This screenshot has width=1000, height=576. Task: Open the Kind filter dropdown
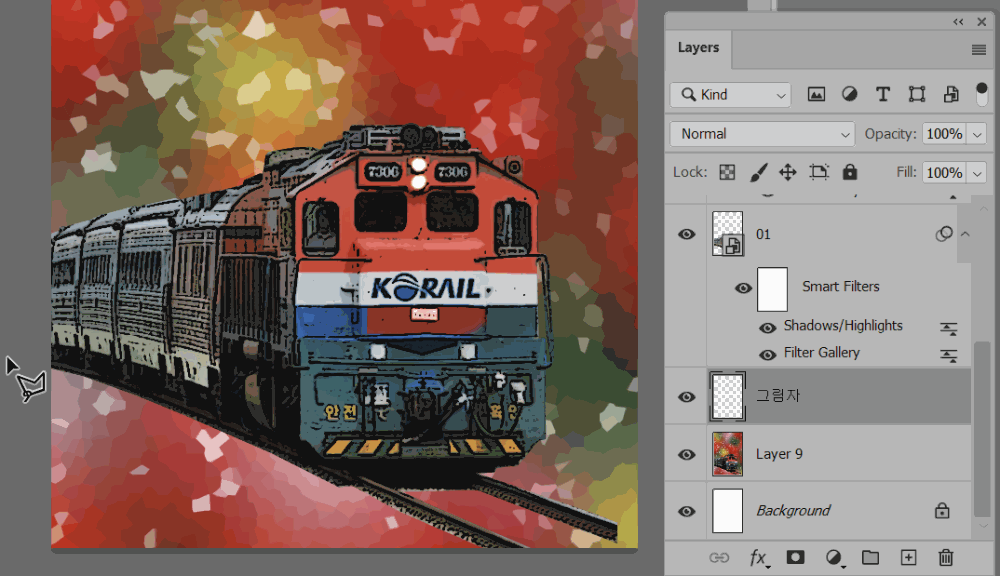coord(731,94)
